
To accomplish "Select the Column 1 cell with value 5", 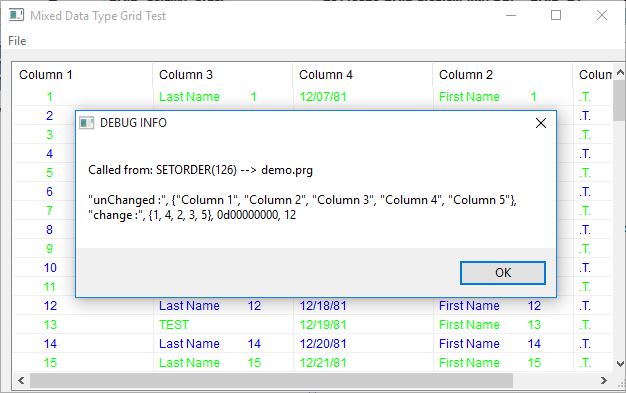I will pyautogui.click(x=50, y=173).
